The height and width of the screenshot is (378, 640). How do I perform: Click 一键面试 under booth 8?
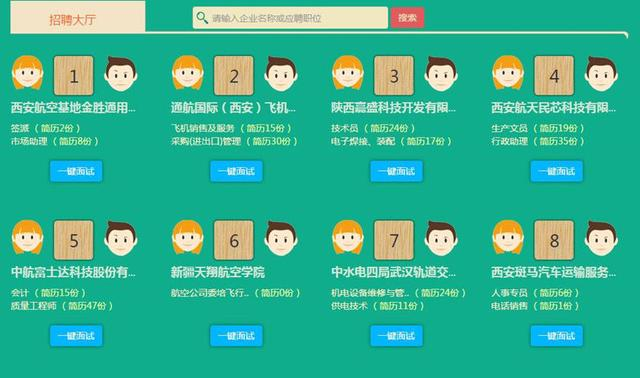coord(557,336)
